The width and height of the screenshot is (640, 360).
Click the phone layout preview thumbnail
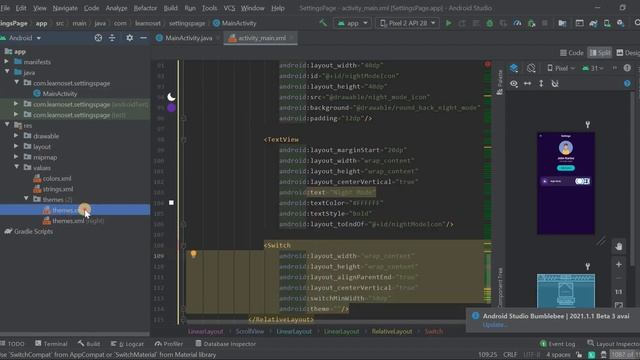[566, 183]
